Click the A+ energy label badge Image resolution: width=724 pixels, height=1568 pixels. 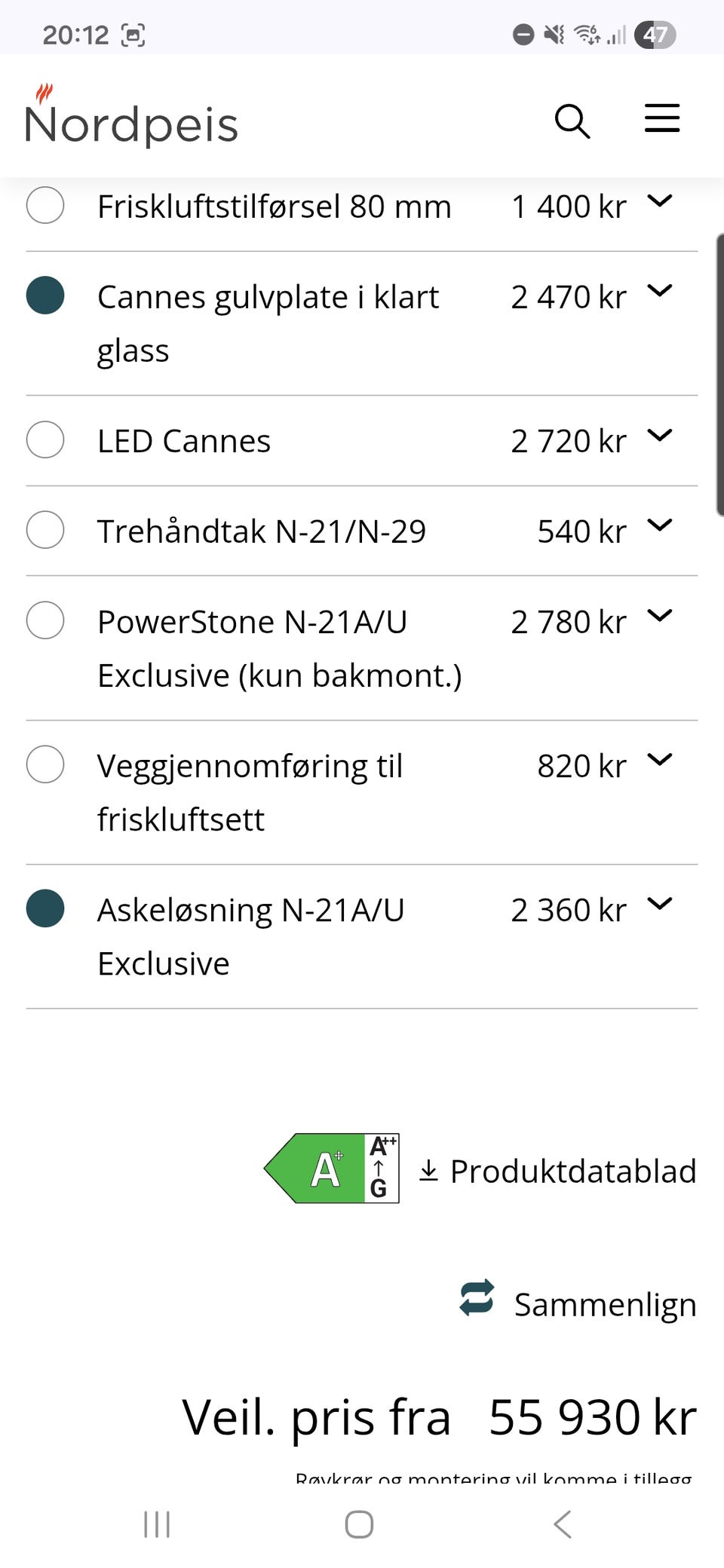331,1168
